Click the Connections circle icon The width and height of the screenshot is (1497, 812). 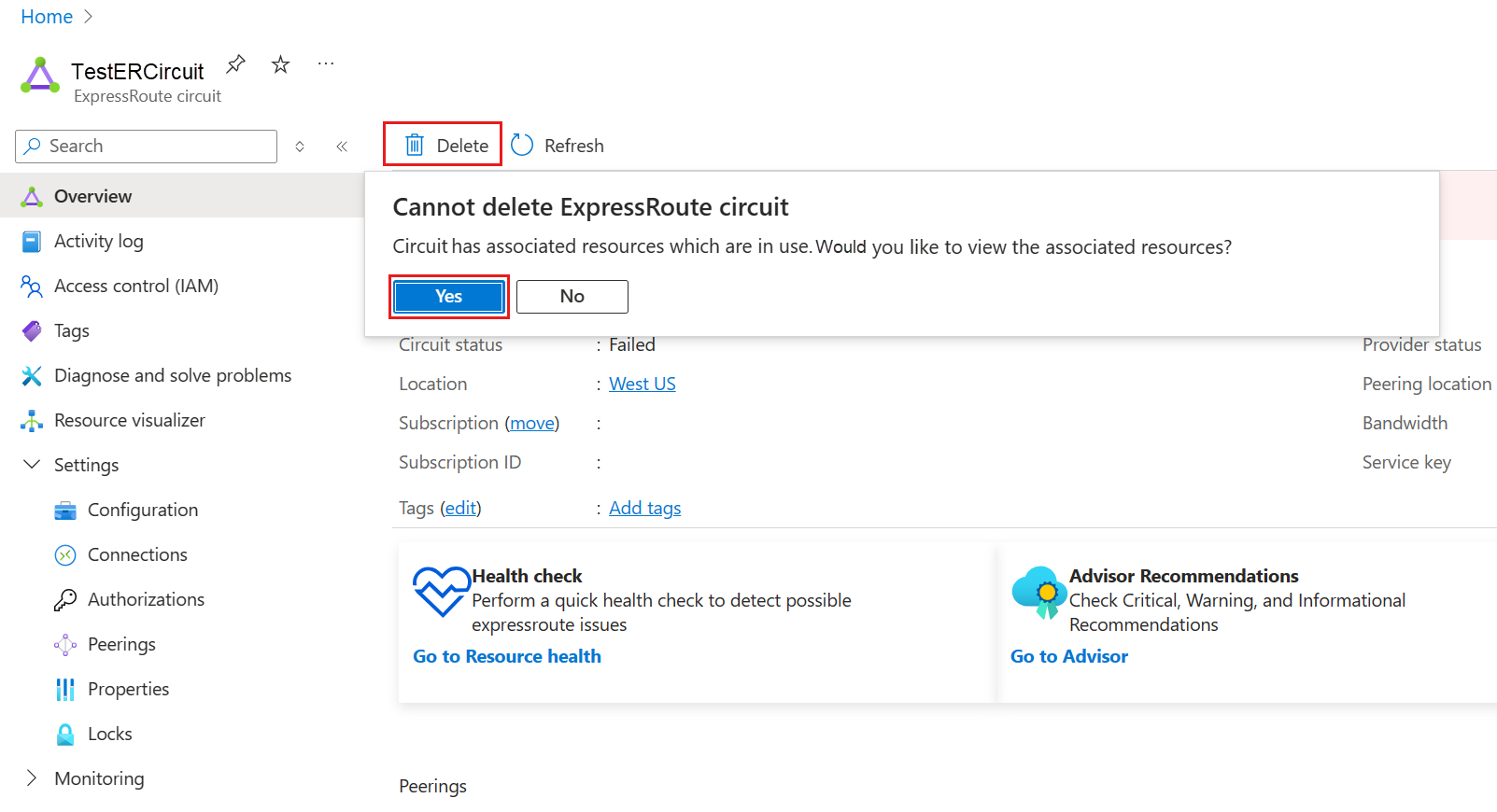(x=65, y=555)
